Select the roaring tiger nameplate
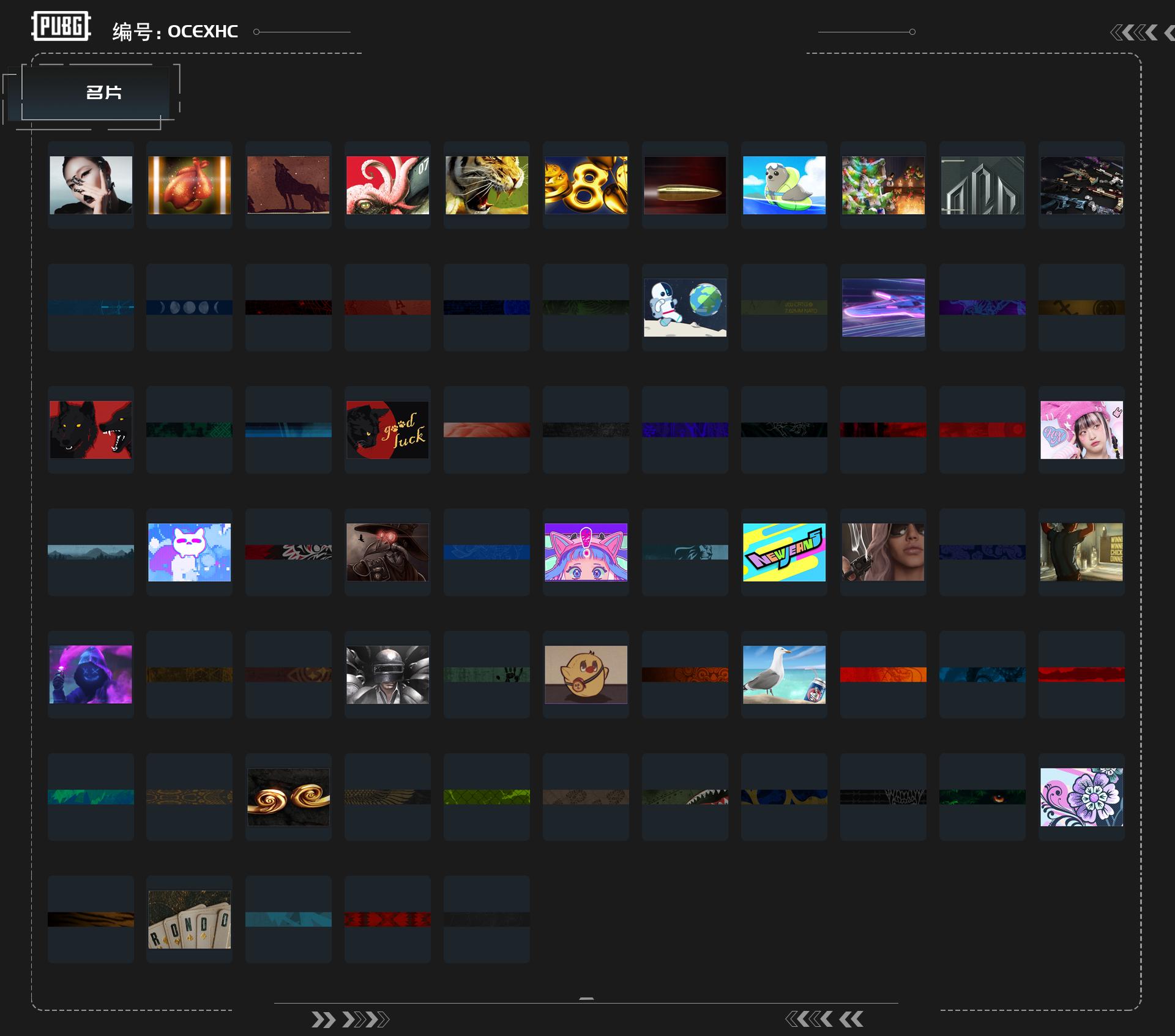 487,185
